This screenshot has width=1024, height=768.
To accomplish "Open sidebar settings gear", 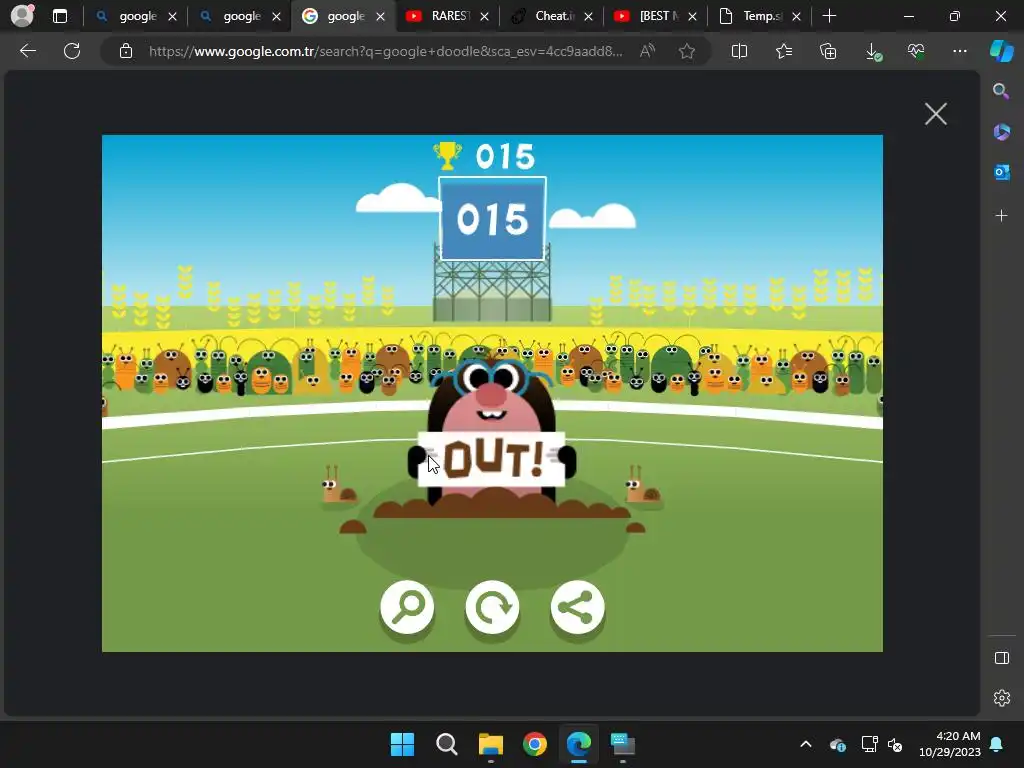I will click(x=1002, y=698).
